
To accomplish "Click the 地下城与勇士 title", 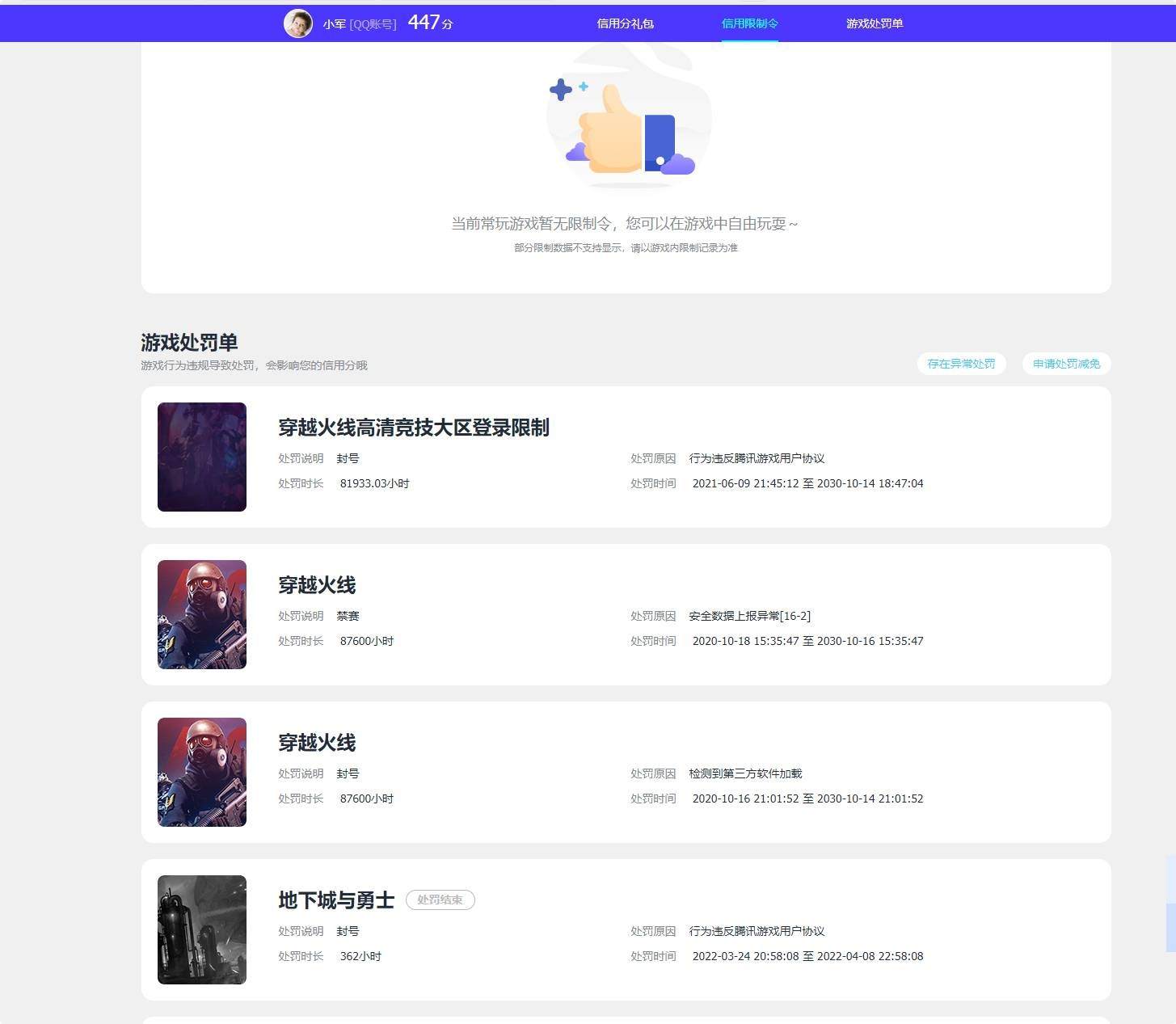I will (x=336, y=900).
